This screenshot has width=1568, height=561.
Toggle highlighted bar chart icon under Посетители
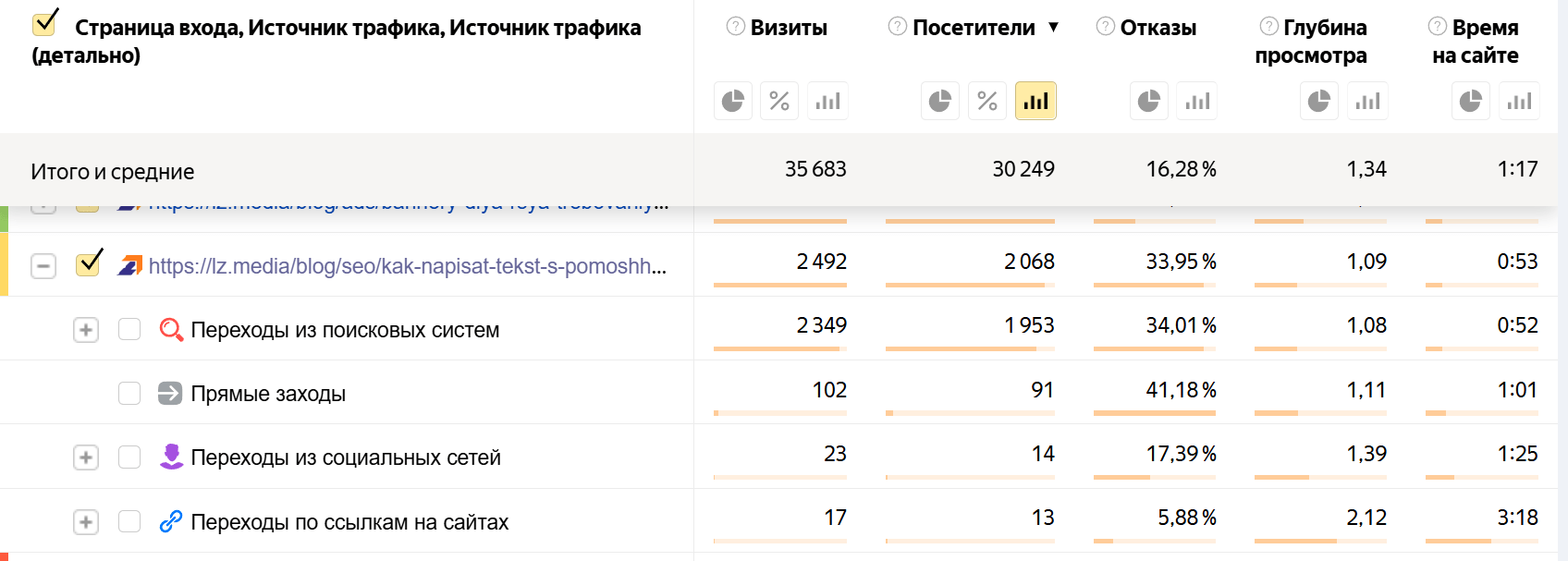click(1035, 101)
